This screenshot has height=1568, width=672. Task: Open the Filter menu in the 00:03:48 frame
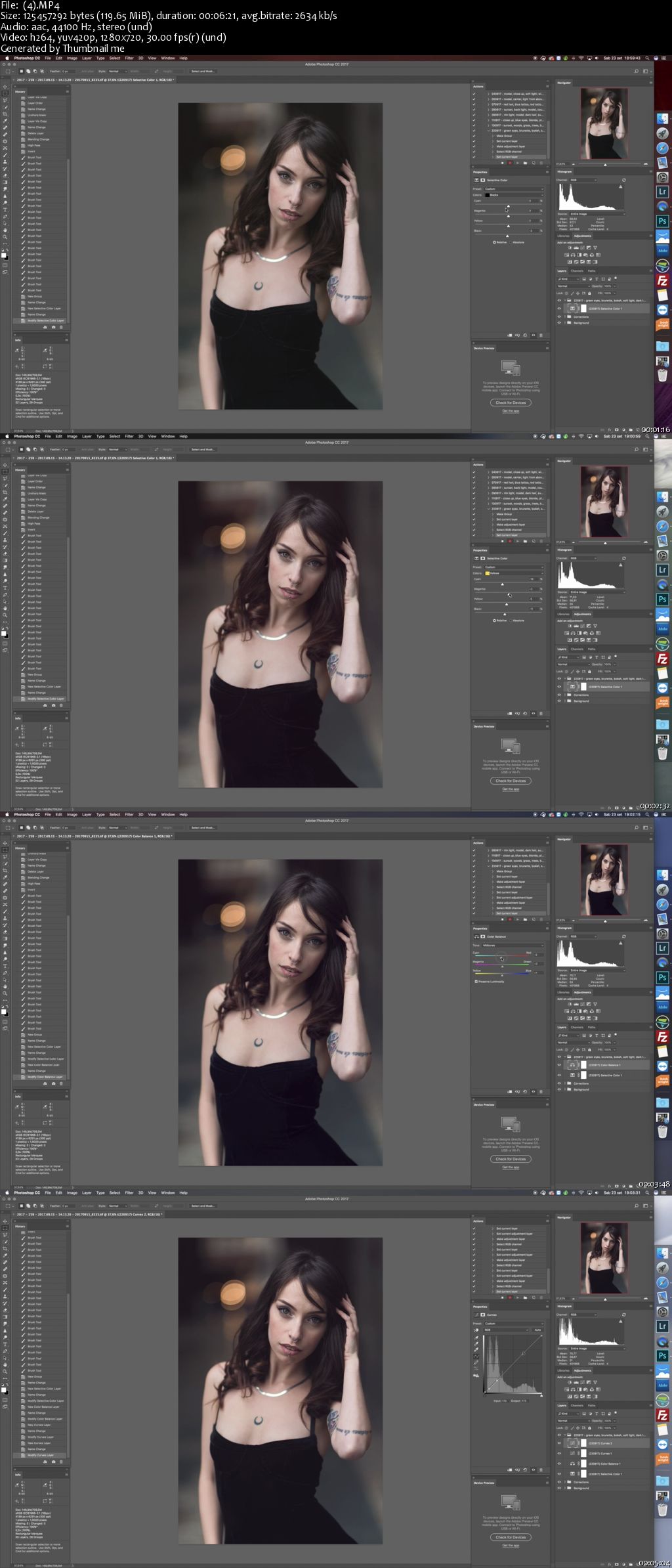[x=129, y=814]
